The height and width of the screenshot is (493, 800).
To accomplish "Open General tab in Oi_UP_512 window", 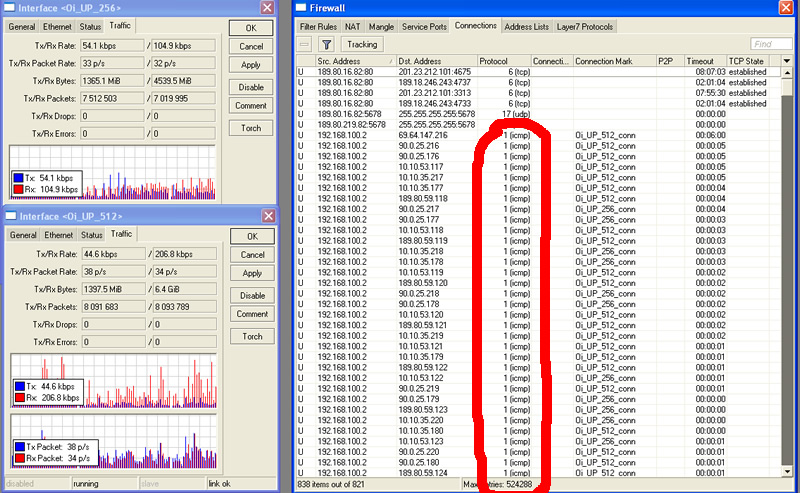I will coord(23,235).
